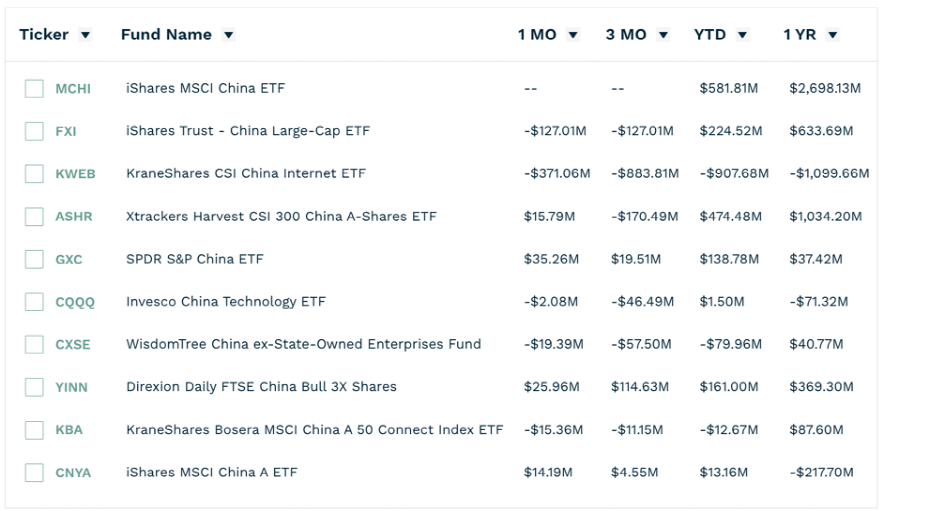Select the KWEB row checkbox

coord(34,174)
